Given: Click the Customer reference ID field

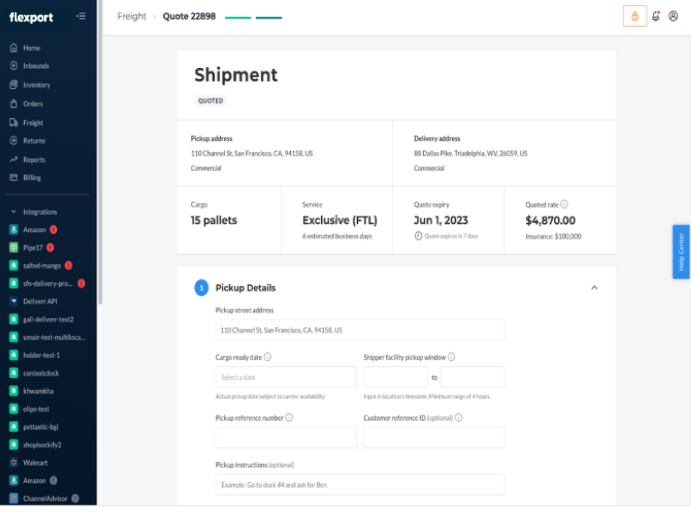Looking at the screenshot, I should 434,437.
